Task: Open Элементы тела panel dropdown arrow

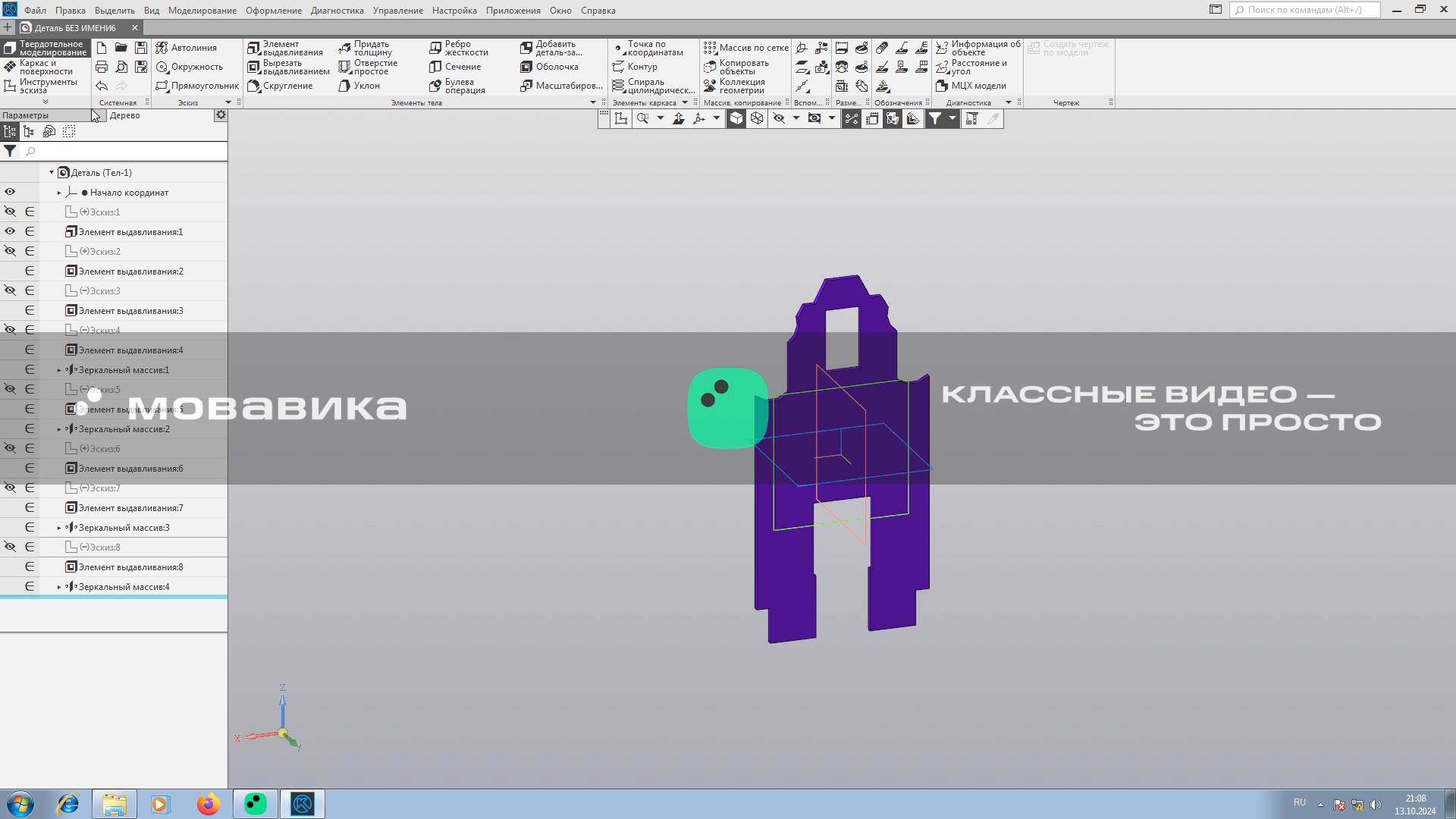Action: 593,102
